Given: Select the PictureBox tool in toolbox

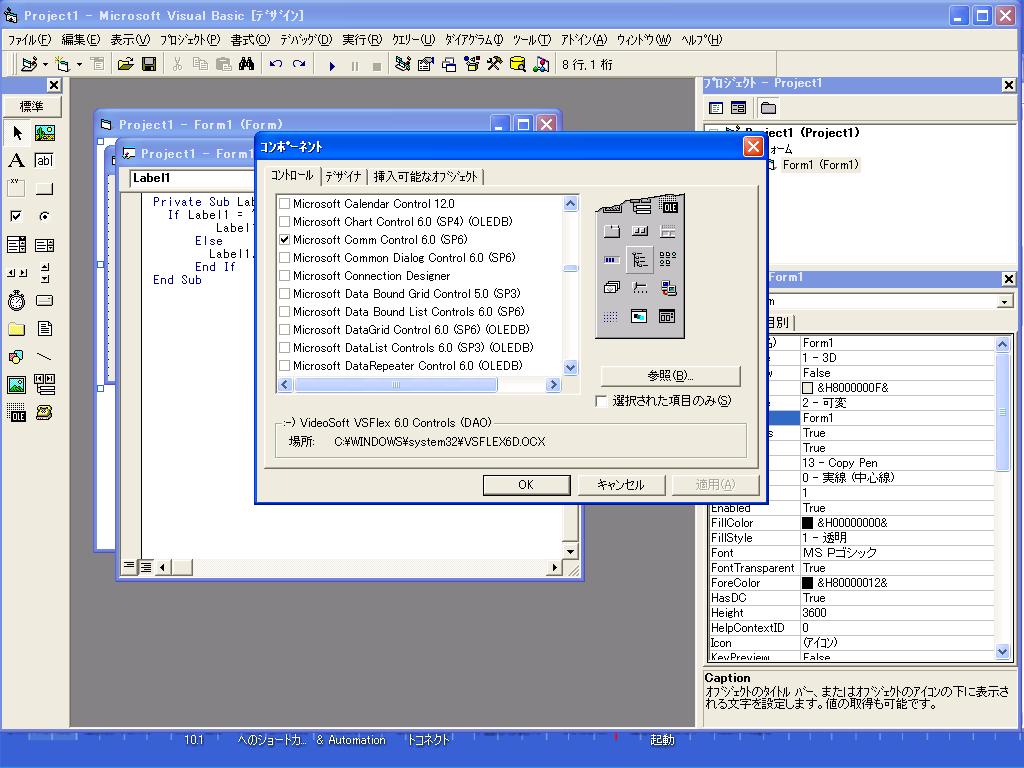Looking at the screenshot, I should click(44, 133).
